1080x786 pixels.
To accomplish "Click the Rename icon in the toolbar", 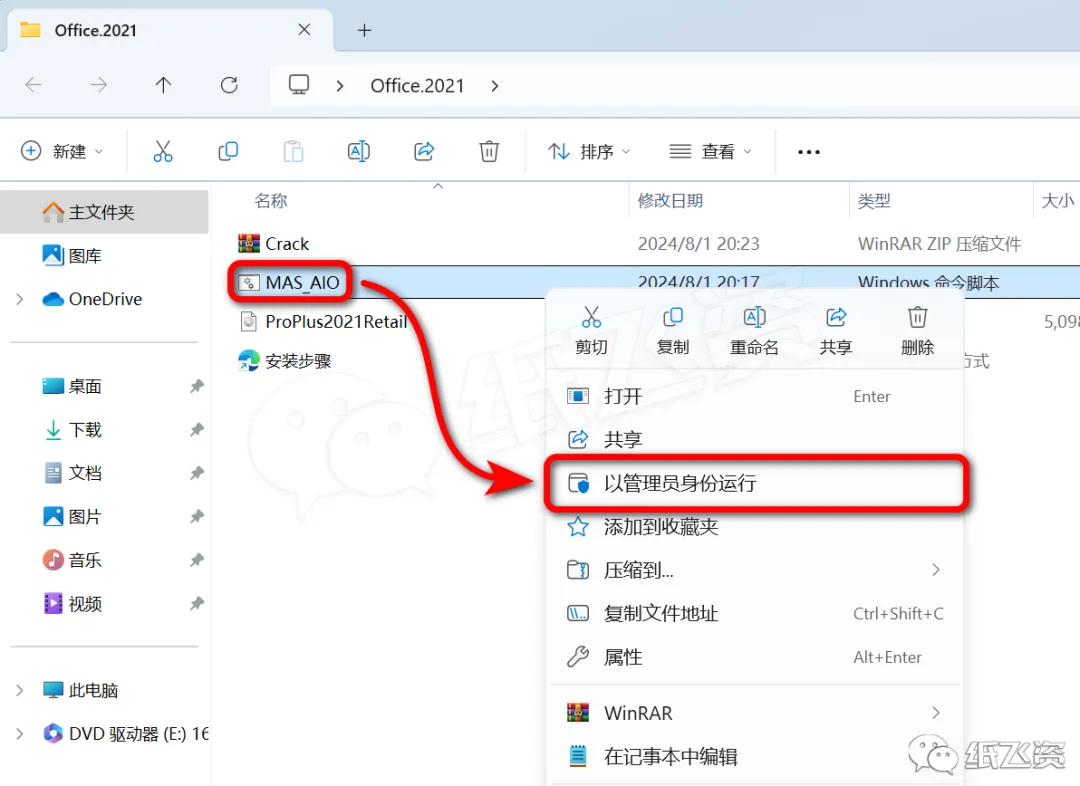I will click(359, 151).
